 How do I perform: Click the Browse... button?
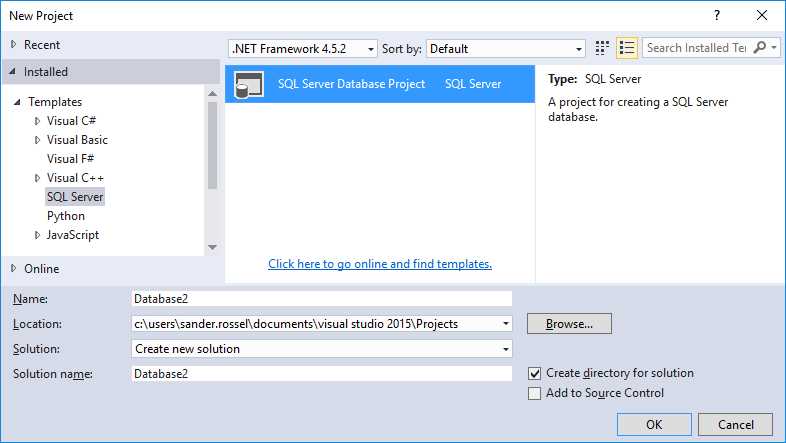coord(569,324)
